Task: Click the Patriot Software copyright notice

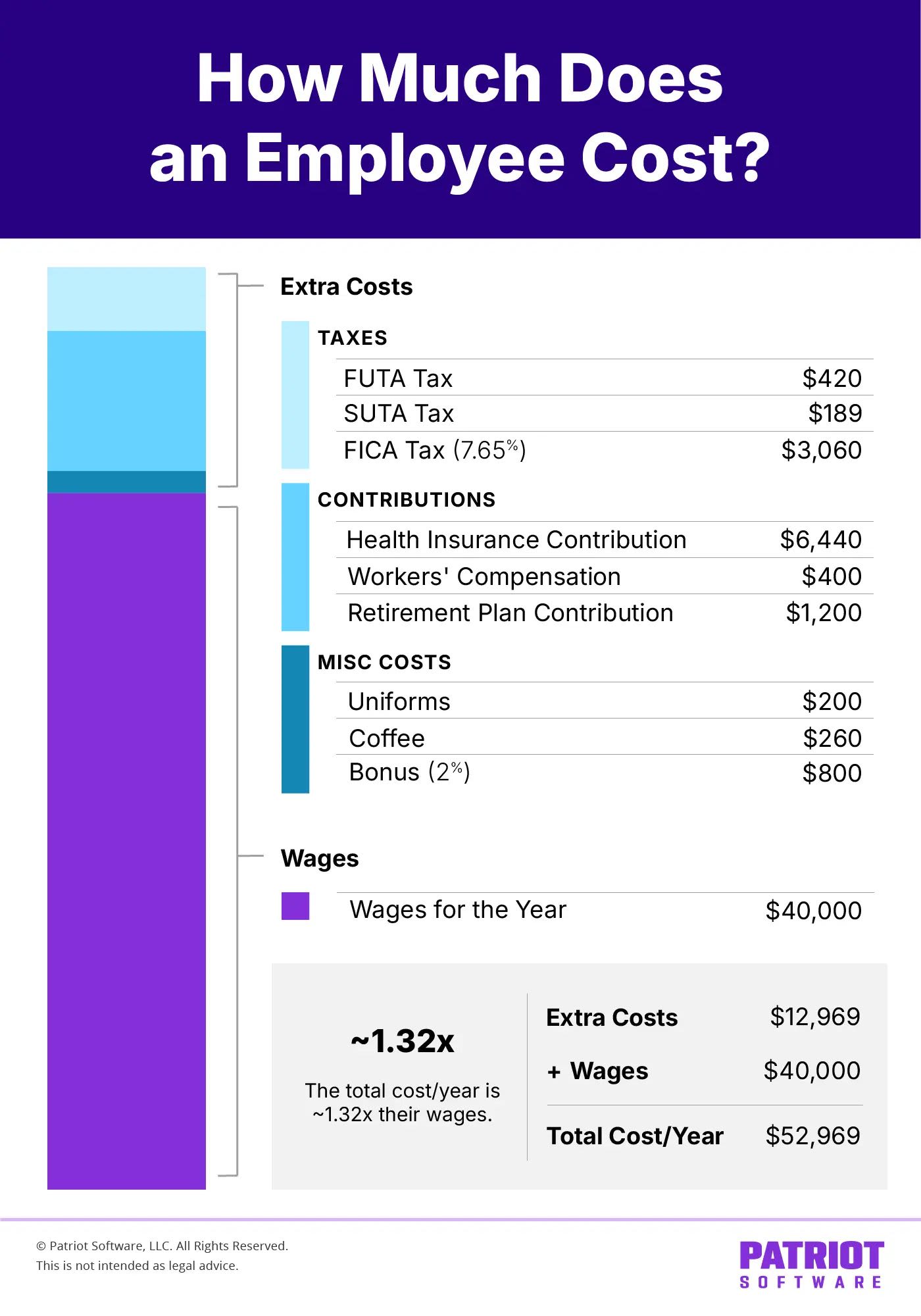Action: point(162,1246)
